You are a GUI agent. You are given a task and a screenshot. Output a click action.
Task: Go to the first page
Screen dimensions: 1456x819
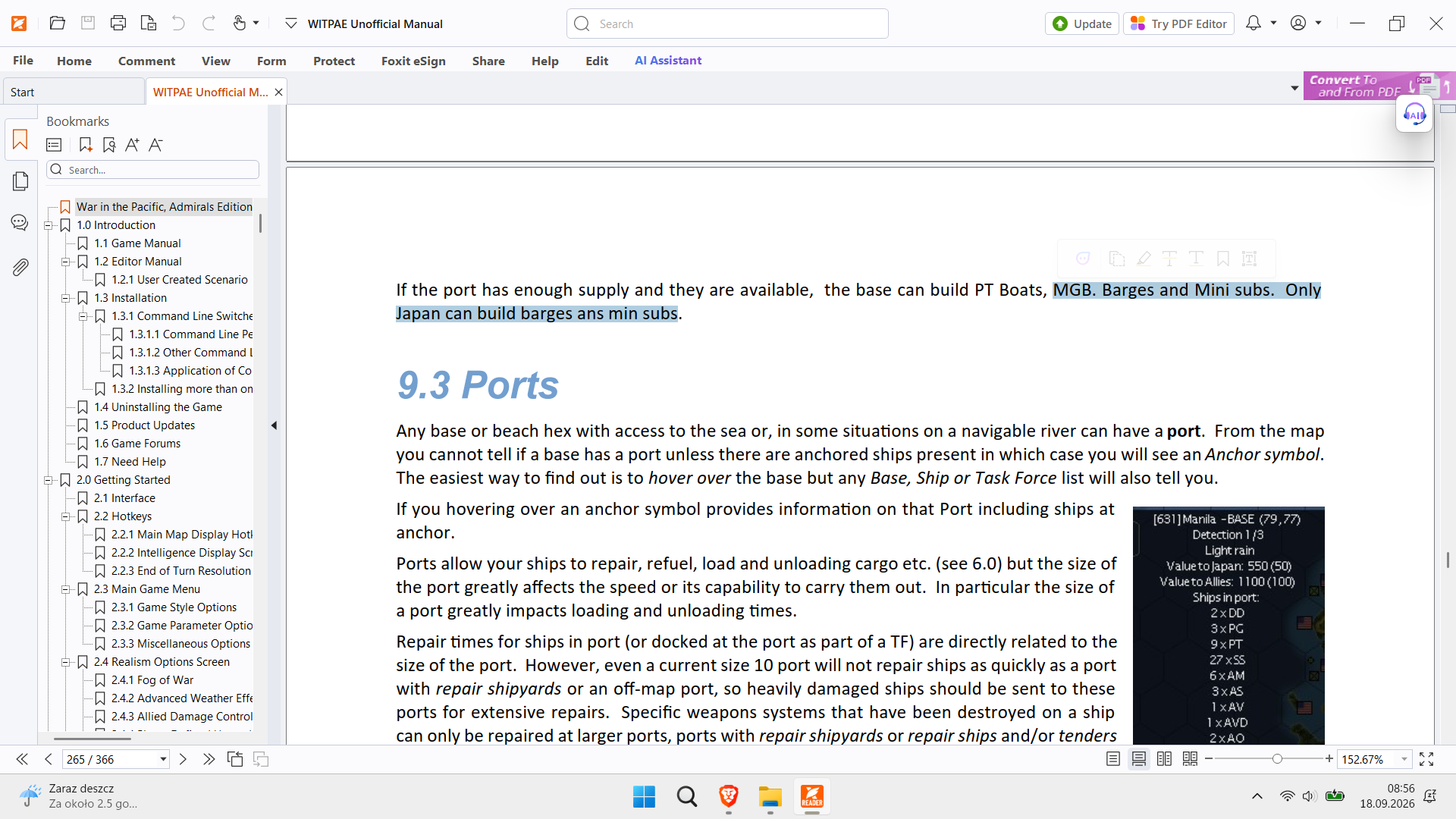[x=22, y=759]
